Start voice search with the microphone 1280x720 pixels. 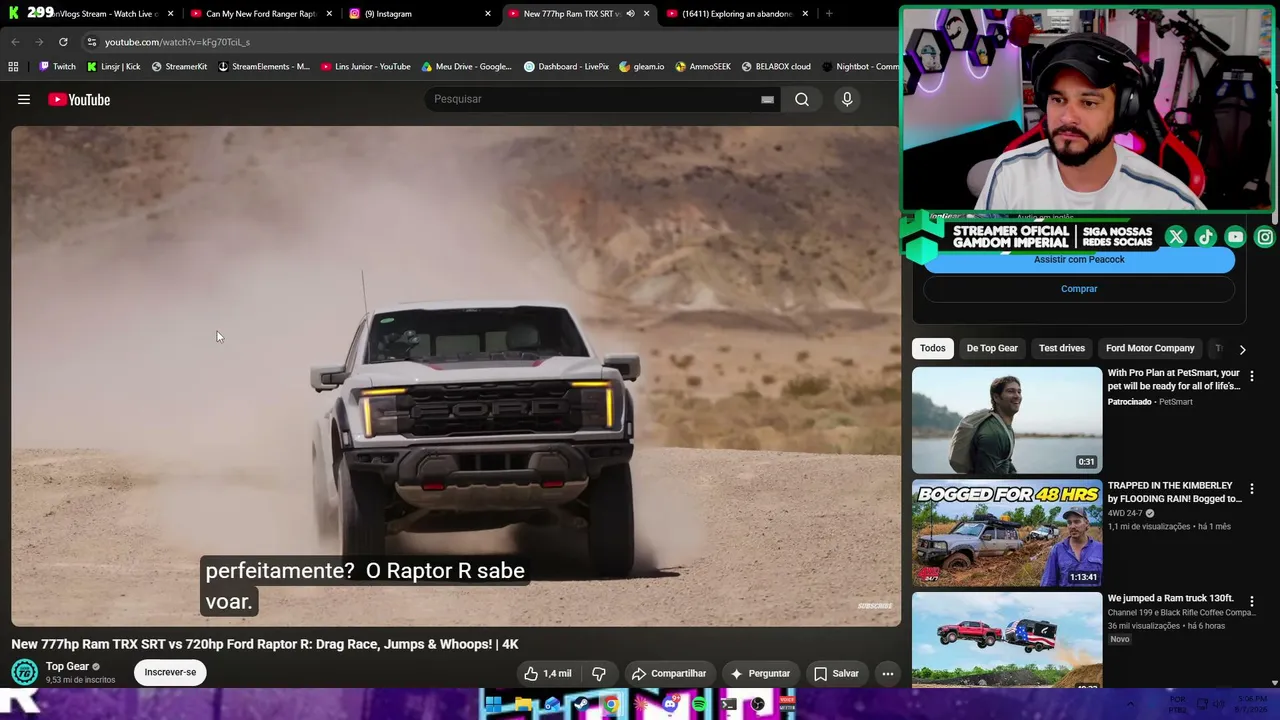coord(847,99)
